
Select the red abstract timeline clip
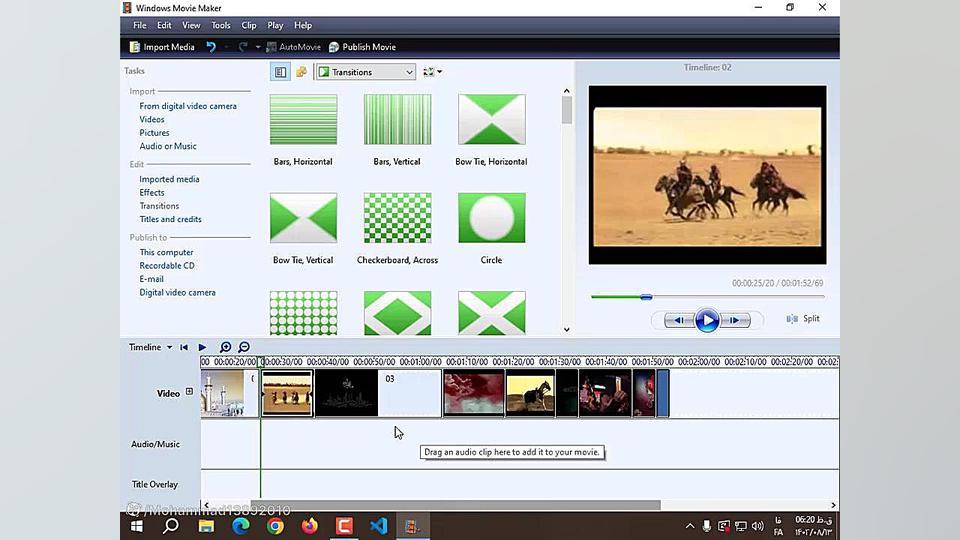point(474,393)
